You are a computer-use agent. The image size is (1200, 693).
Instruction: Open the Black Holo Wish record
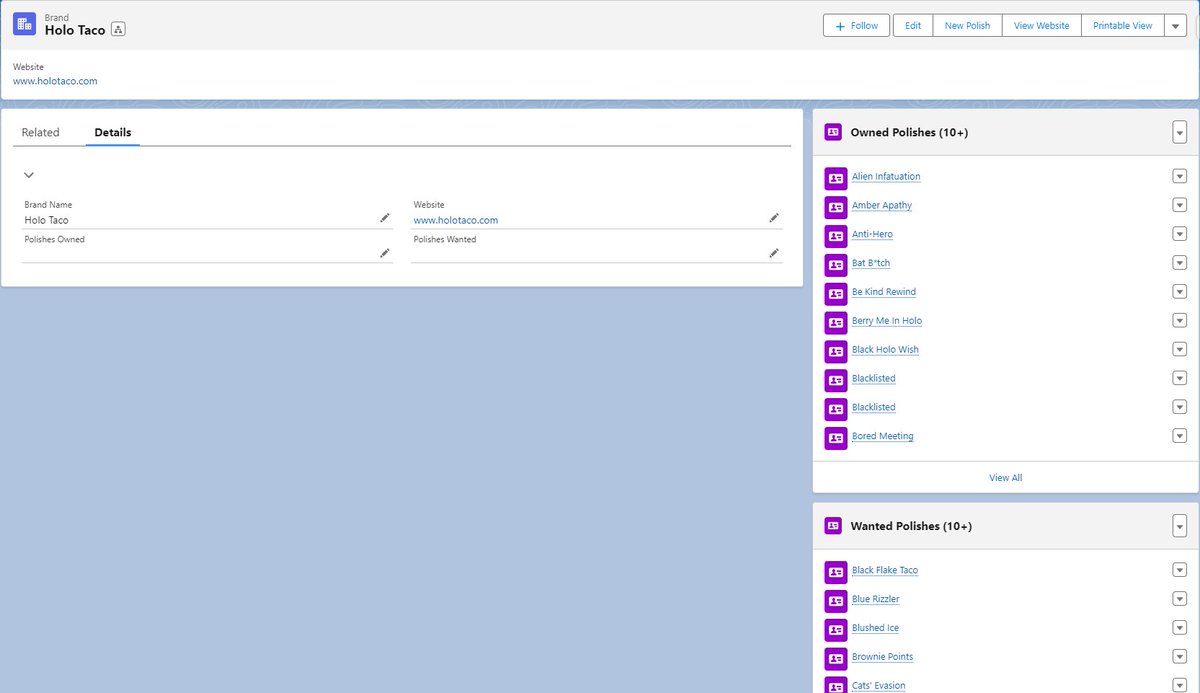[885, 350]
